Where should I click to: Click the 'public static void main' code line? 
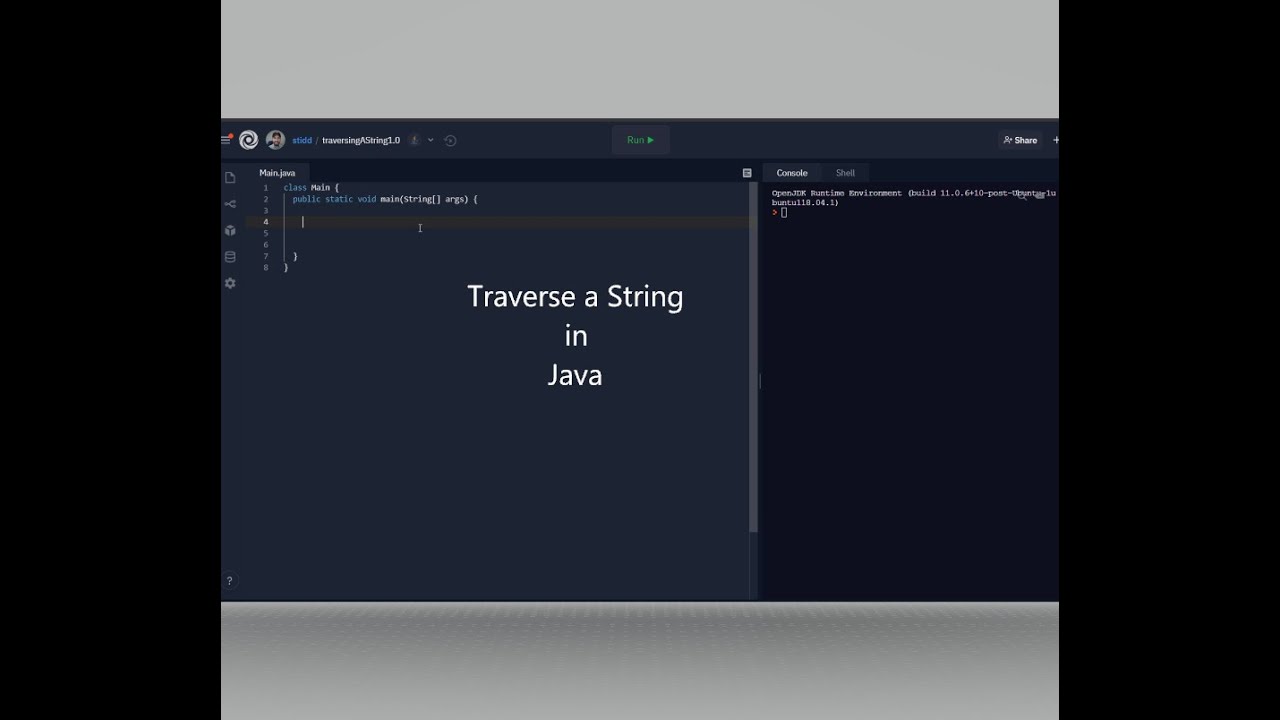click(385, 199)
